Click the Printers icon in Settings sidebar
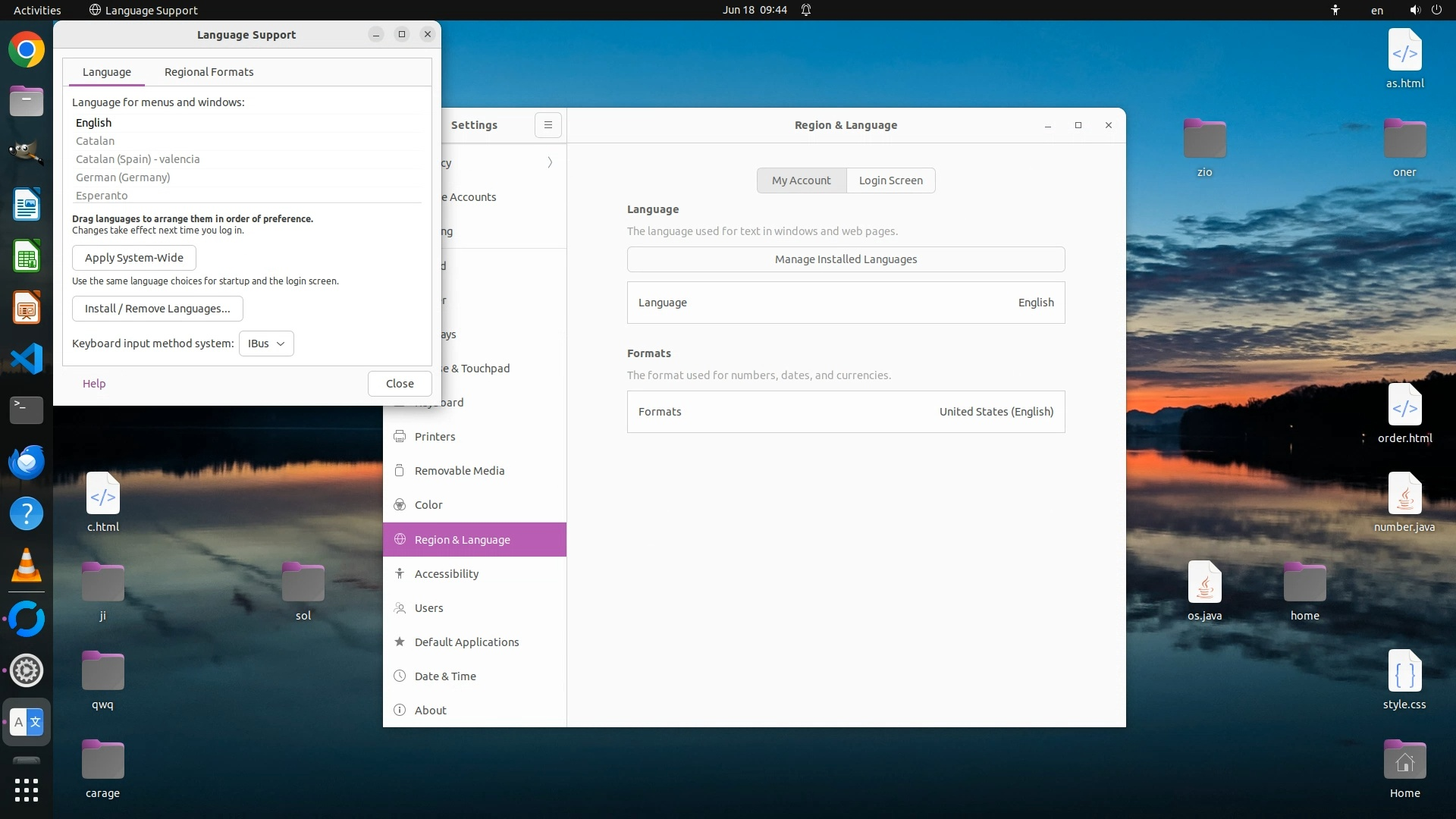Viewport: 1456px width, 819px height. pyautogui.click(x=400, y=436)
